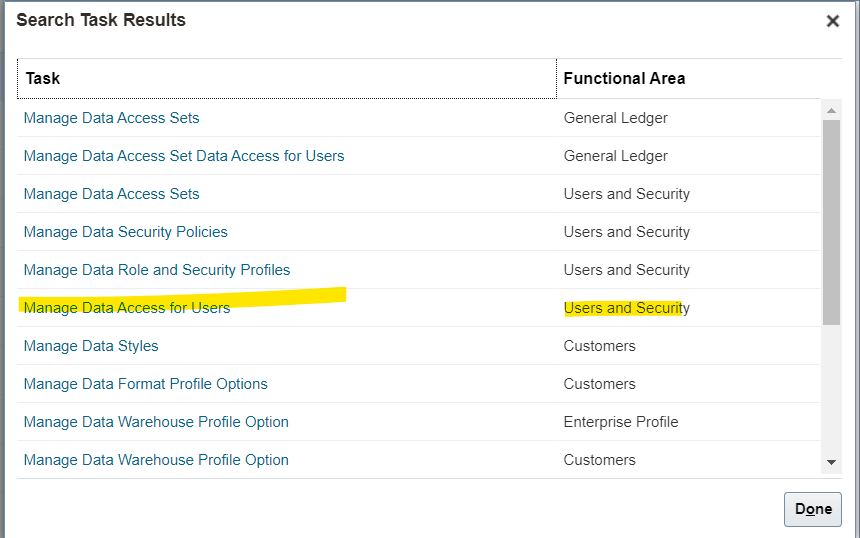The width and height of the screenshot is (860, 538).
Task: Open Manage Data Access Set Data Access for Users
Action: (x=184, y=156)
